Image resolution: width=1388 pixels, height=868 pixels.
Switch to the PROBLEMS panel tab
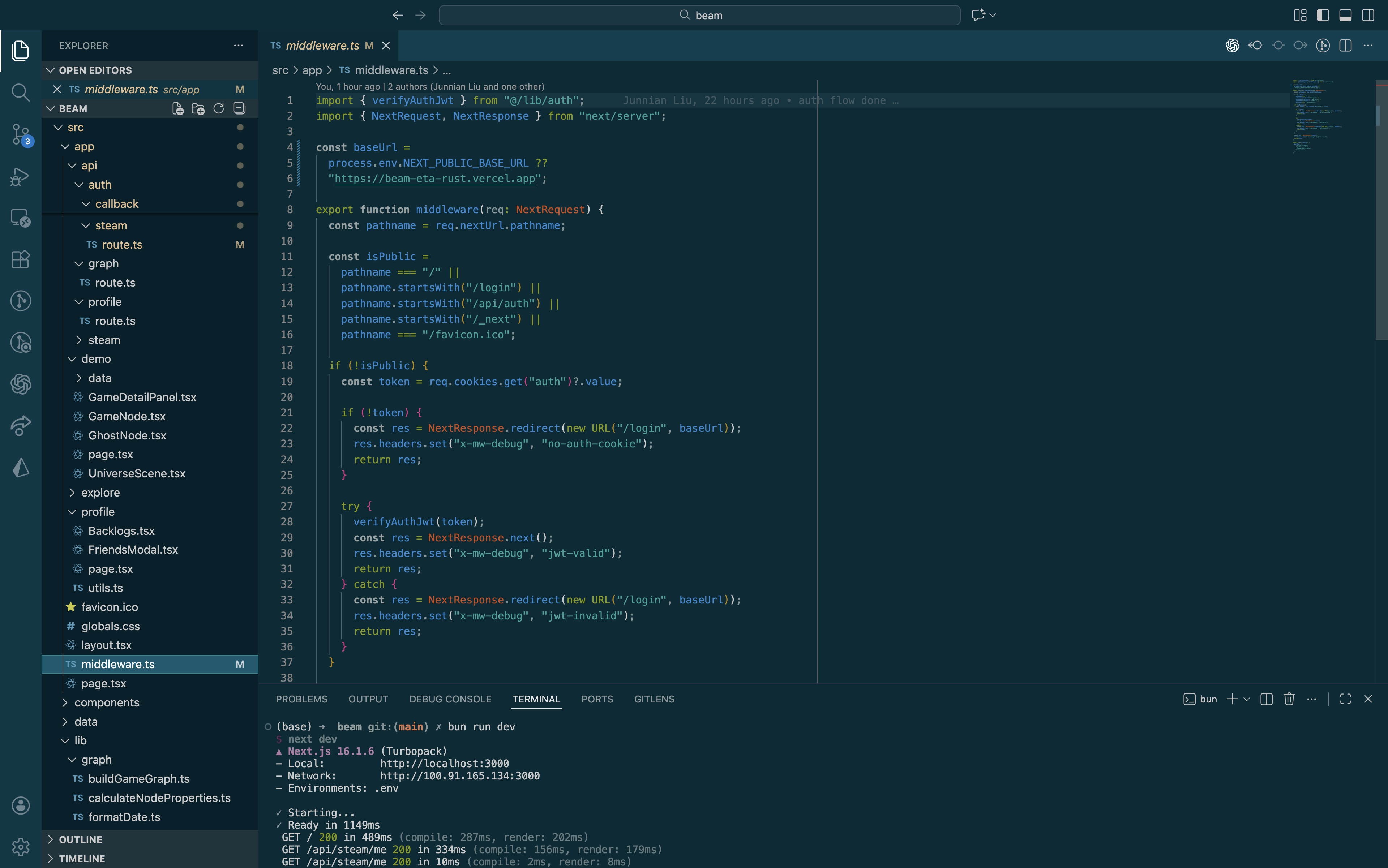click(x=301, y=699)
